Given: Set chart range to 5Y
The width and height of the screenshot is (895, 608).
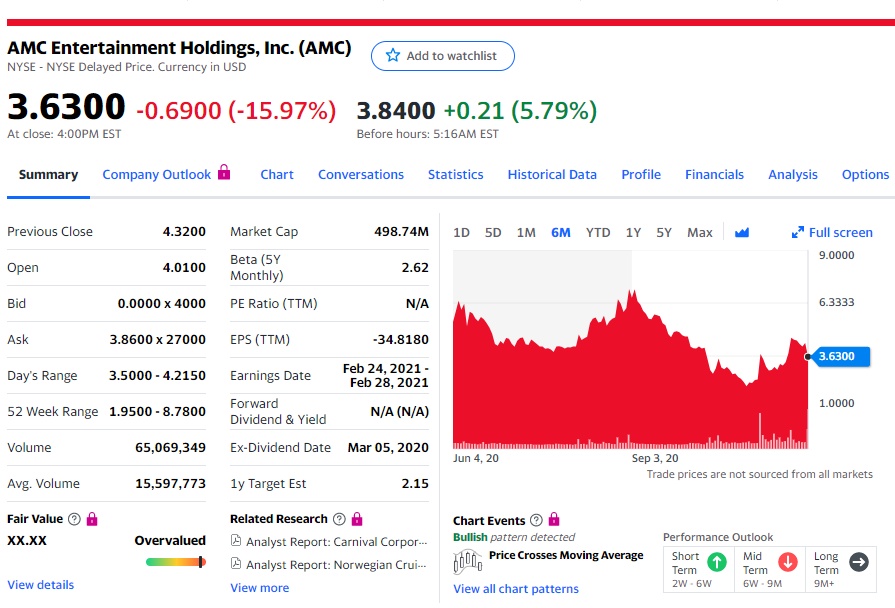Looking at the screenshot, I should point(664,233).
